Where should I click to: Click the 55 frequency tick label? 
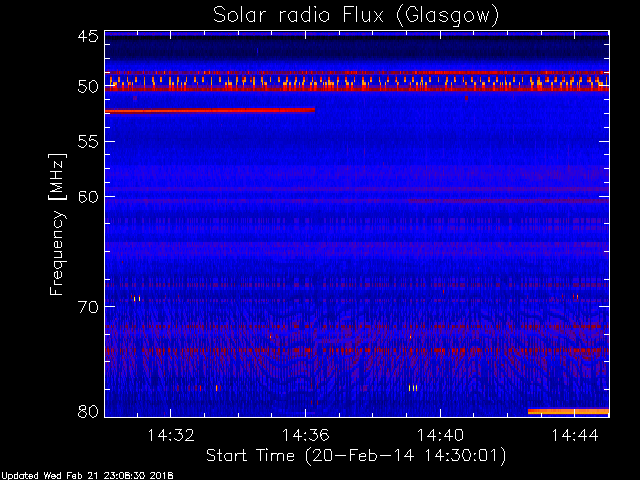tap(88, 142)
